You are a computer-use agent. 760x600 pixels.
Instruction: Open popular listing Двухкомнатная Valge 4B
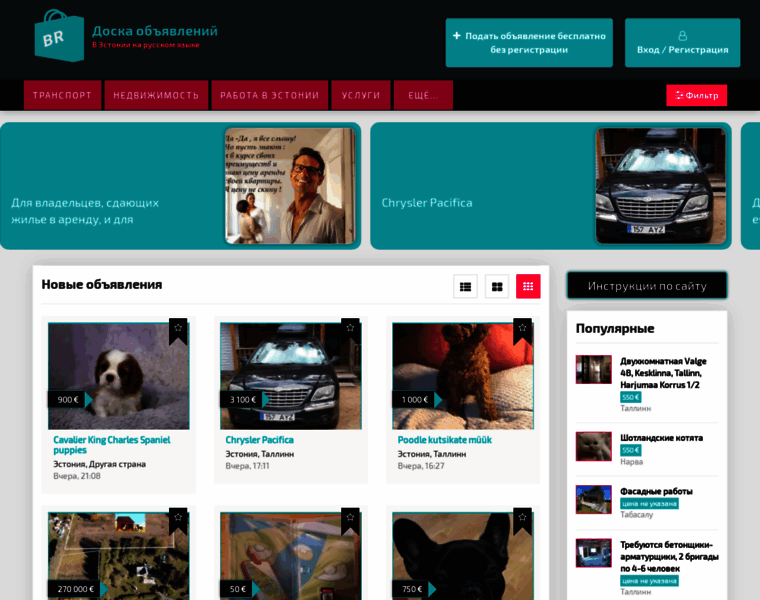tap(663, 373)
